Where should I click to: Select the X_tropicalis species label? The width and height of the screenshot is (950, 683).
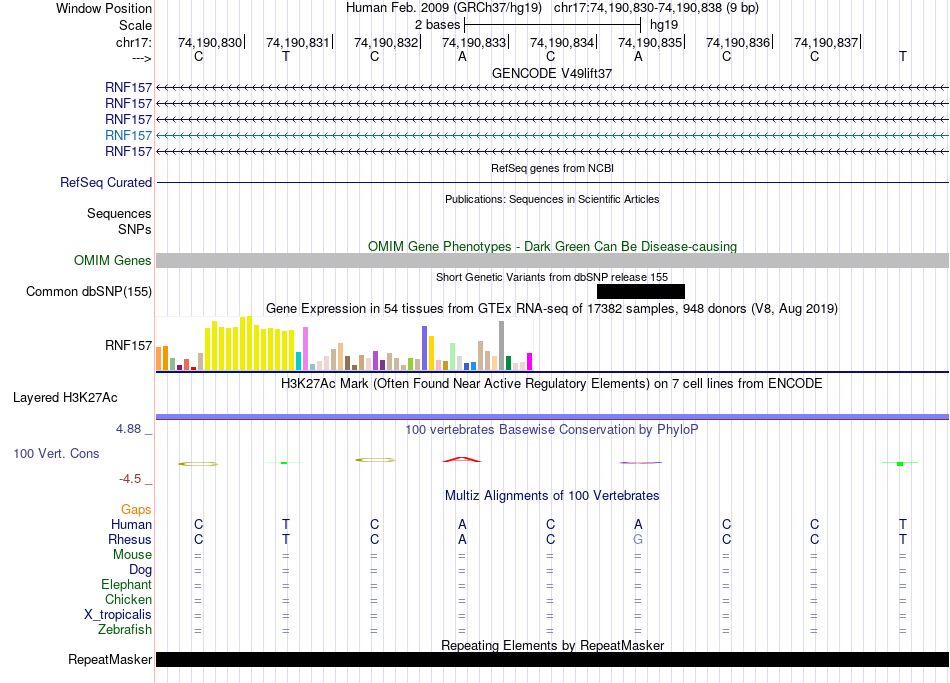pos(118,615)
